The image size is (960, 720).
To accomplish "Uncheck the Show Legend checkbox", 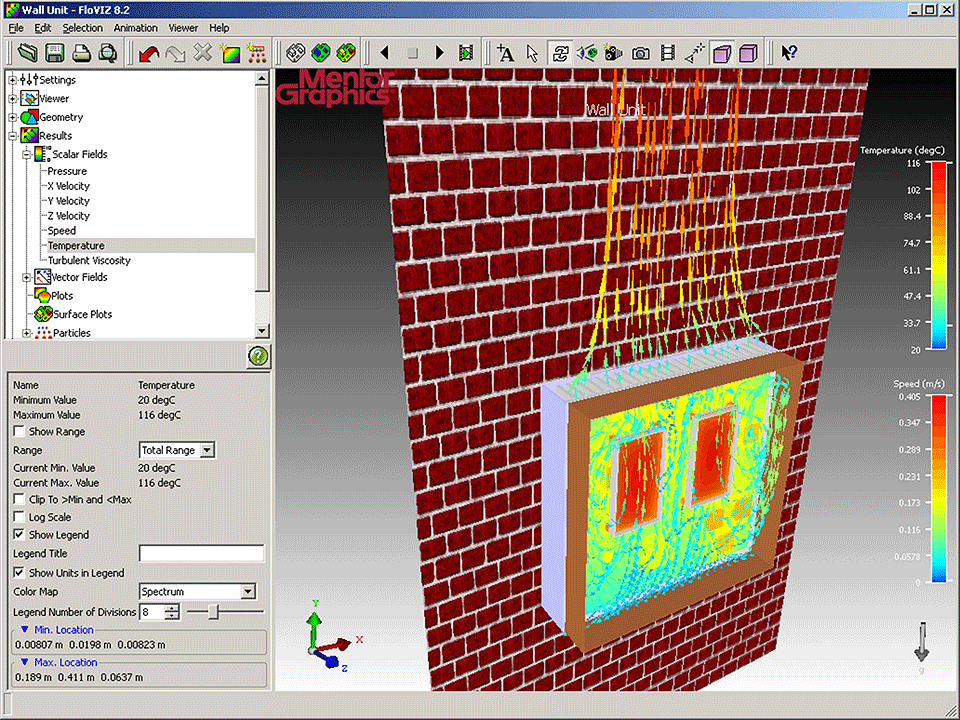I will pyautogui.click(x=20, y=535).
